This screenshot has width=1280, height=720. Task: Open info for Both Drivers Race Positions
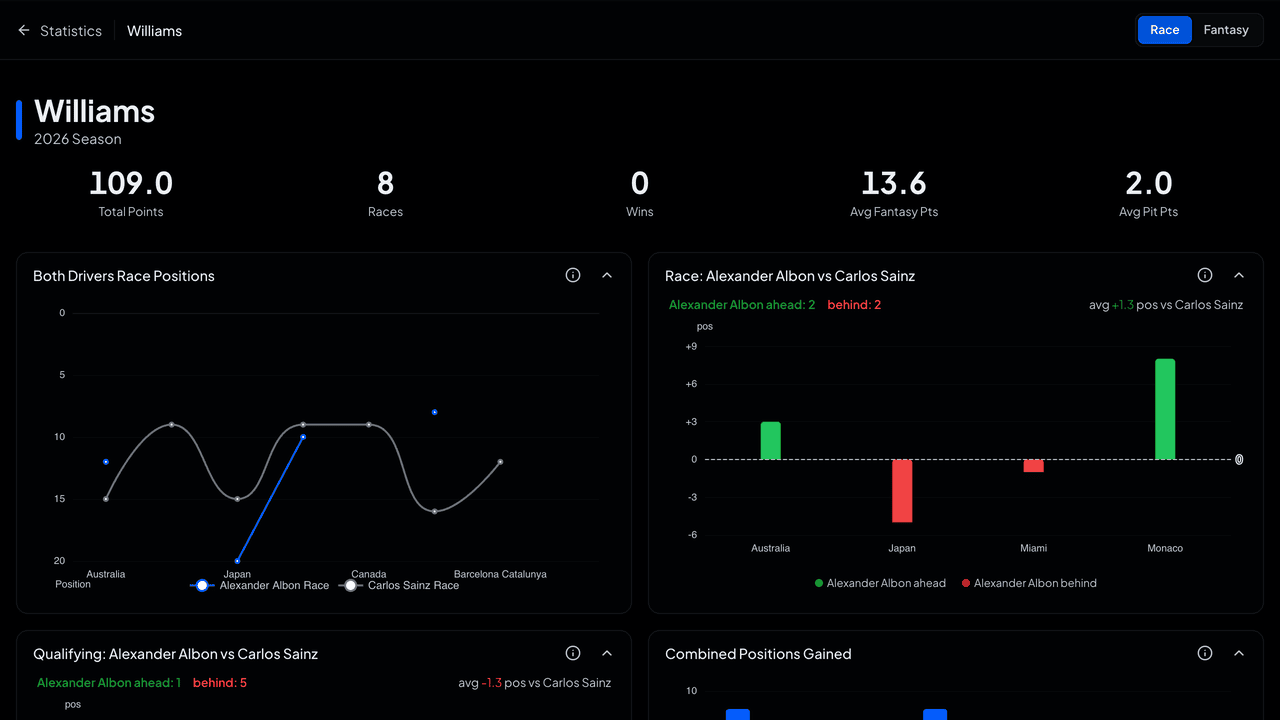573,275
